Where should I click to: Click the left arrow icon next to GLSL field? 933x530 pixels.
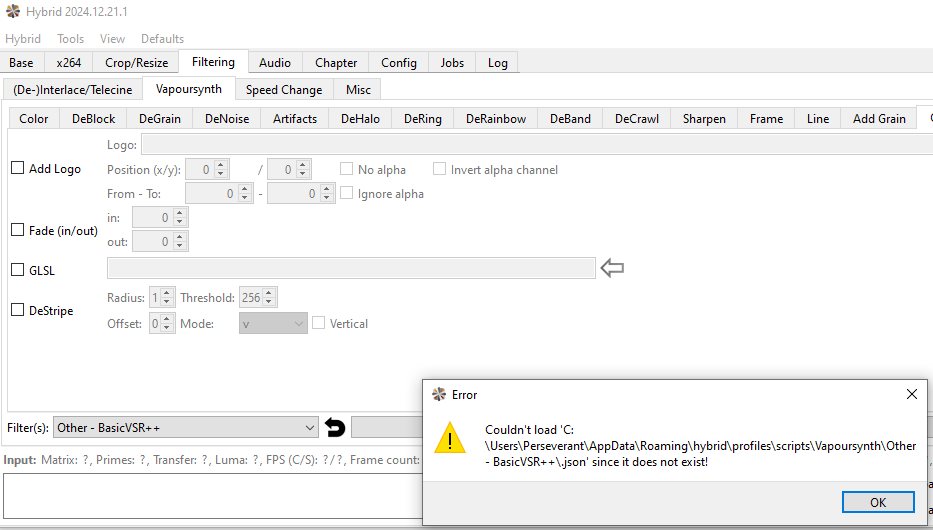(611, 268)
